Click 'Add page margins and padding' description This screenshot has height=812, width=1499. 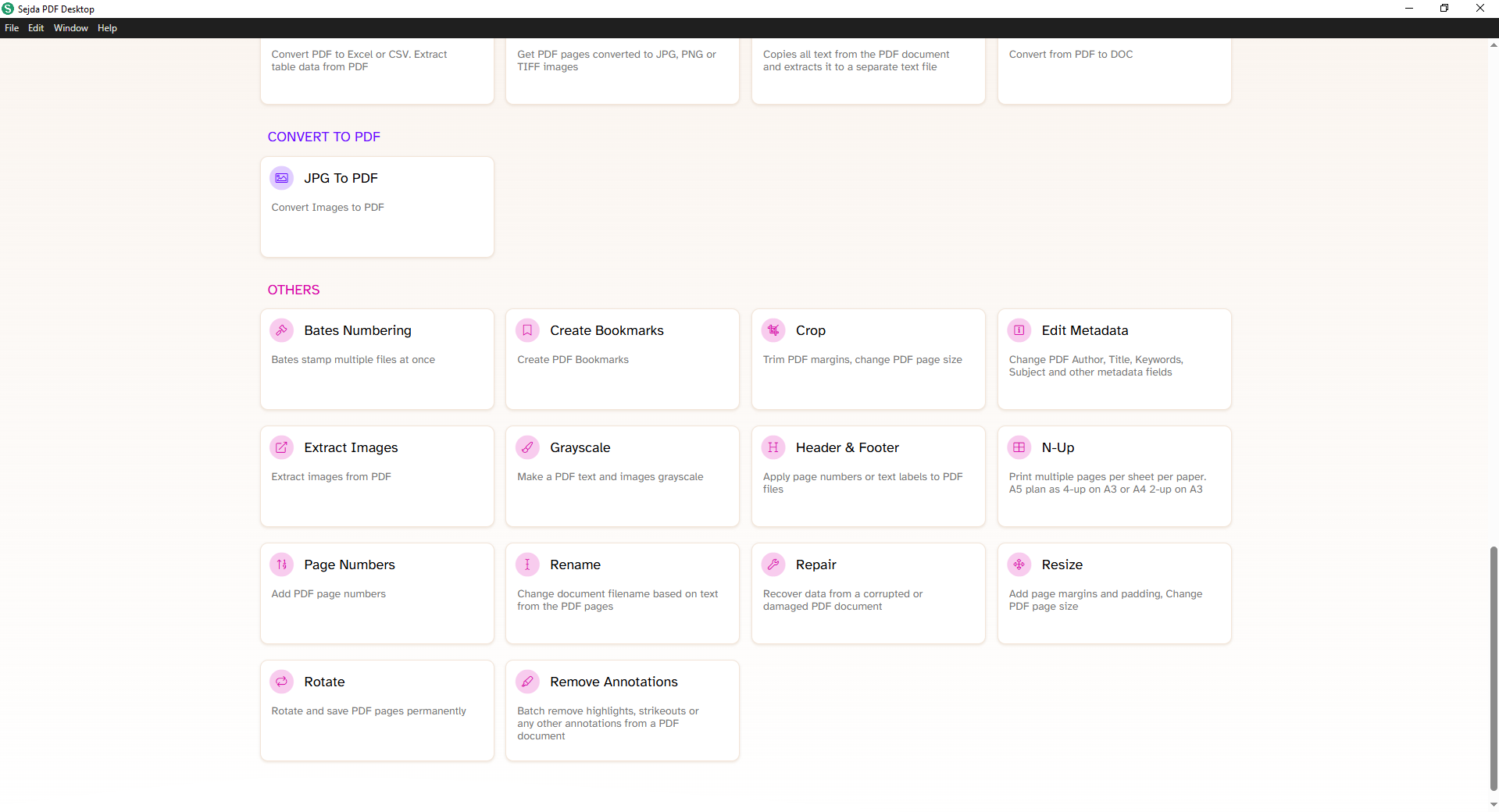pos(1105,600)
